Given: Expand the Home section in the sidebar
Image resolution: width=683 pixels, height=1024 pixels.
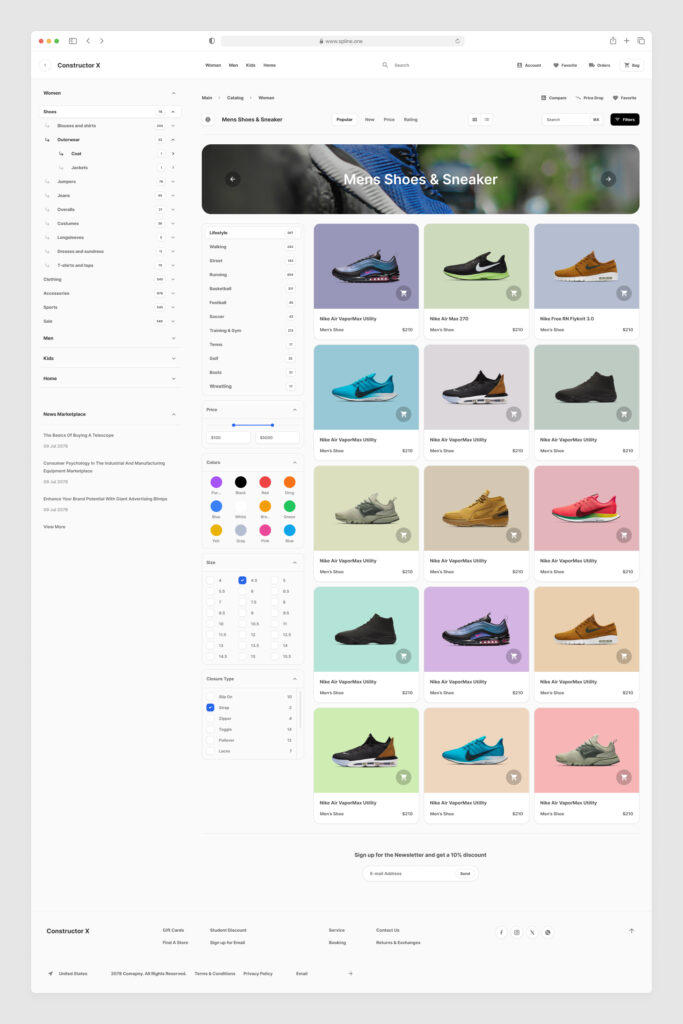Looking at the screenshot, I should pos(174,379).
